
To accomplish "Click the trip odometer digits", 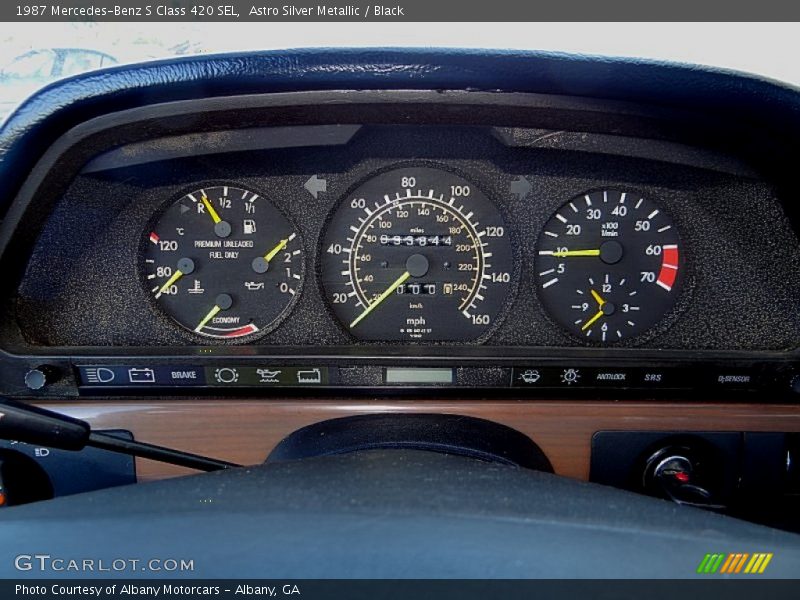I will 416,289.
